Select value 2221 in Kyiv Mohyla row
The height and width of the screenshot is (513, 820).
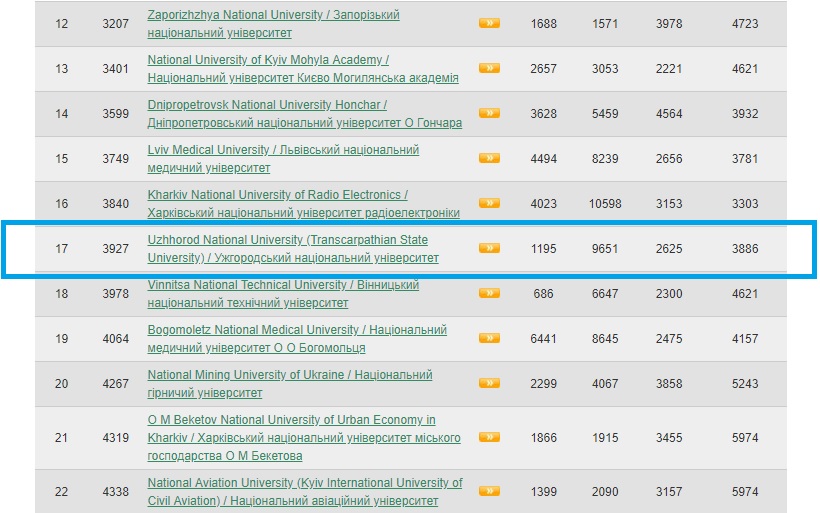point(669,69)
